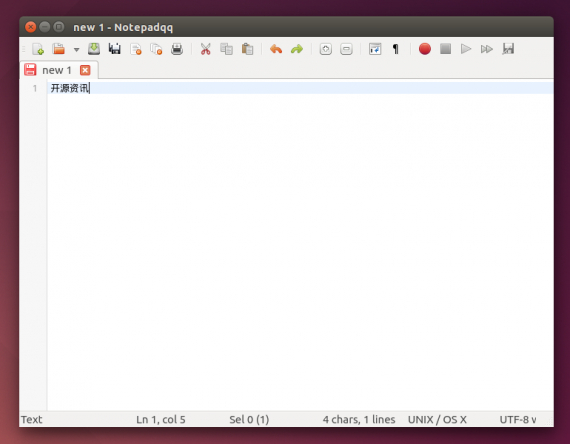The height and width of the screenshot is (444, 570).
Task: Undo the last edit
Action: pos(276,49)
